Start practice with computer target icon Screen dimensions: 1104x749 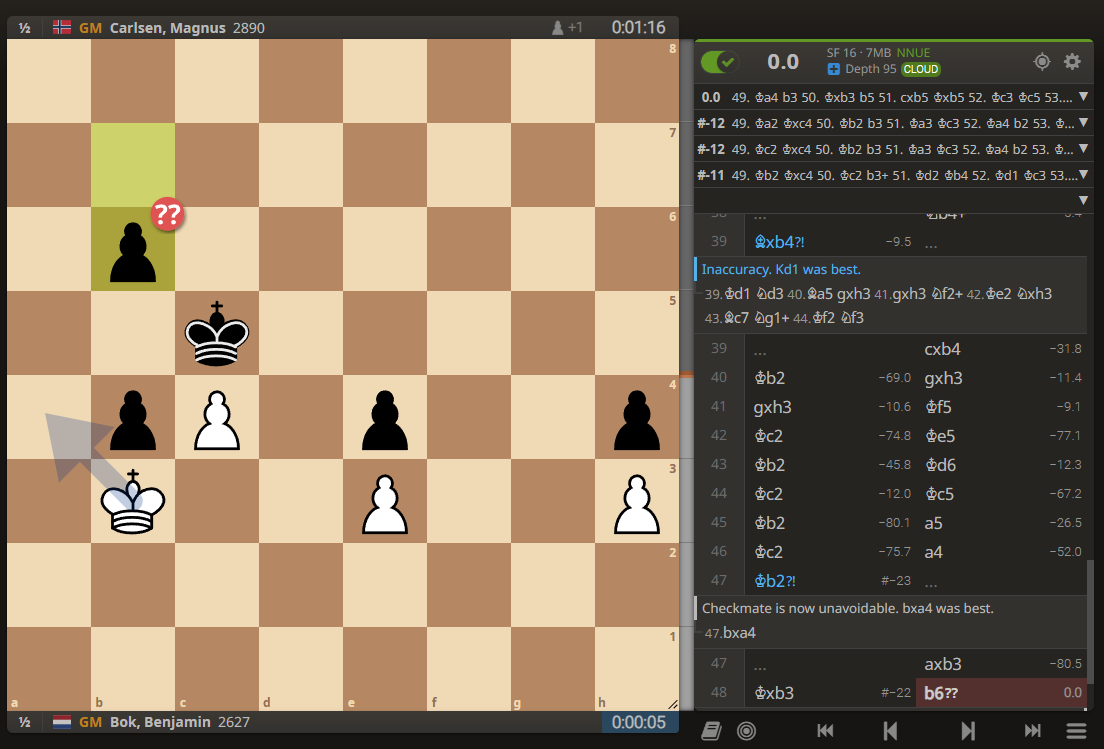click(746, 731)
